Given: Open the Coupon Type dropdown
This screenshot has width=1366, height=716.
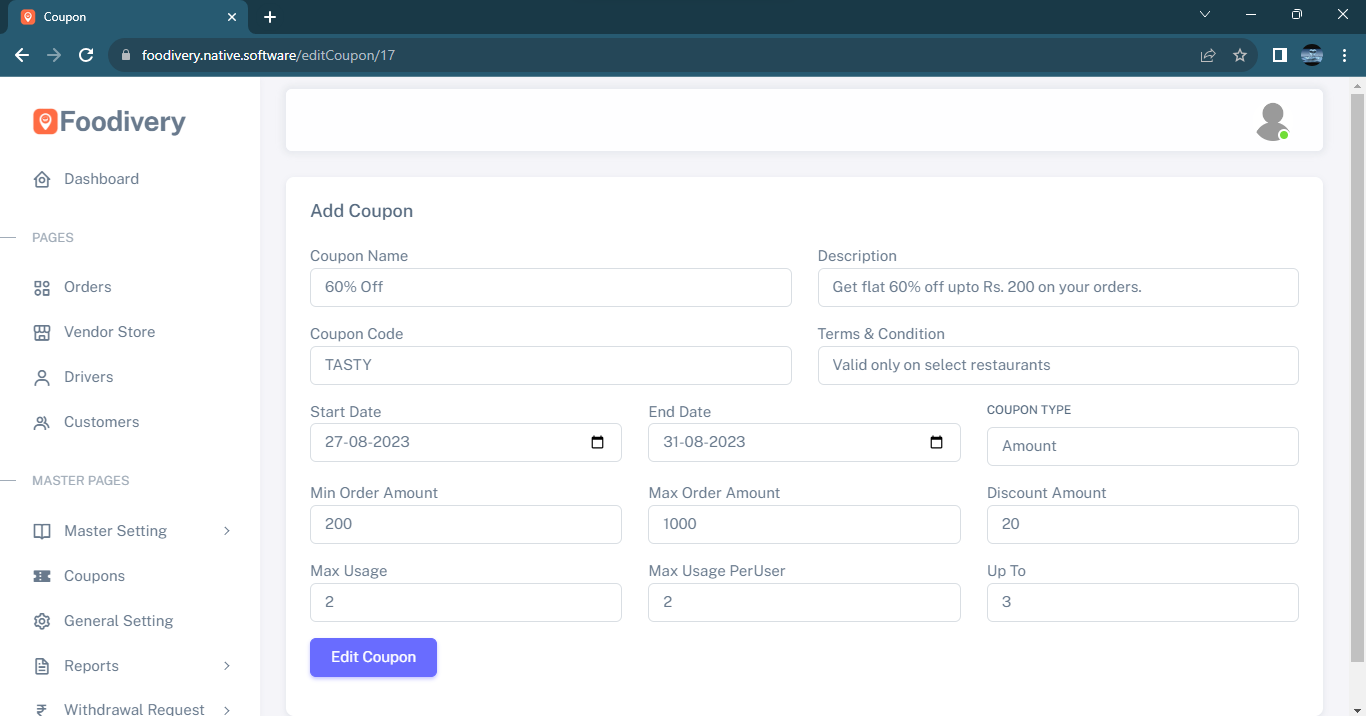Looking at the screenshot, I should (x=1142, y=447).
